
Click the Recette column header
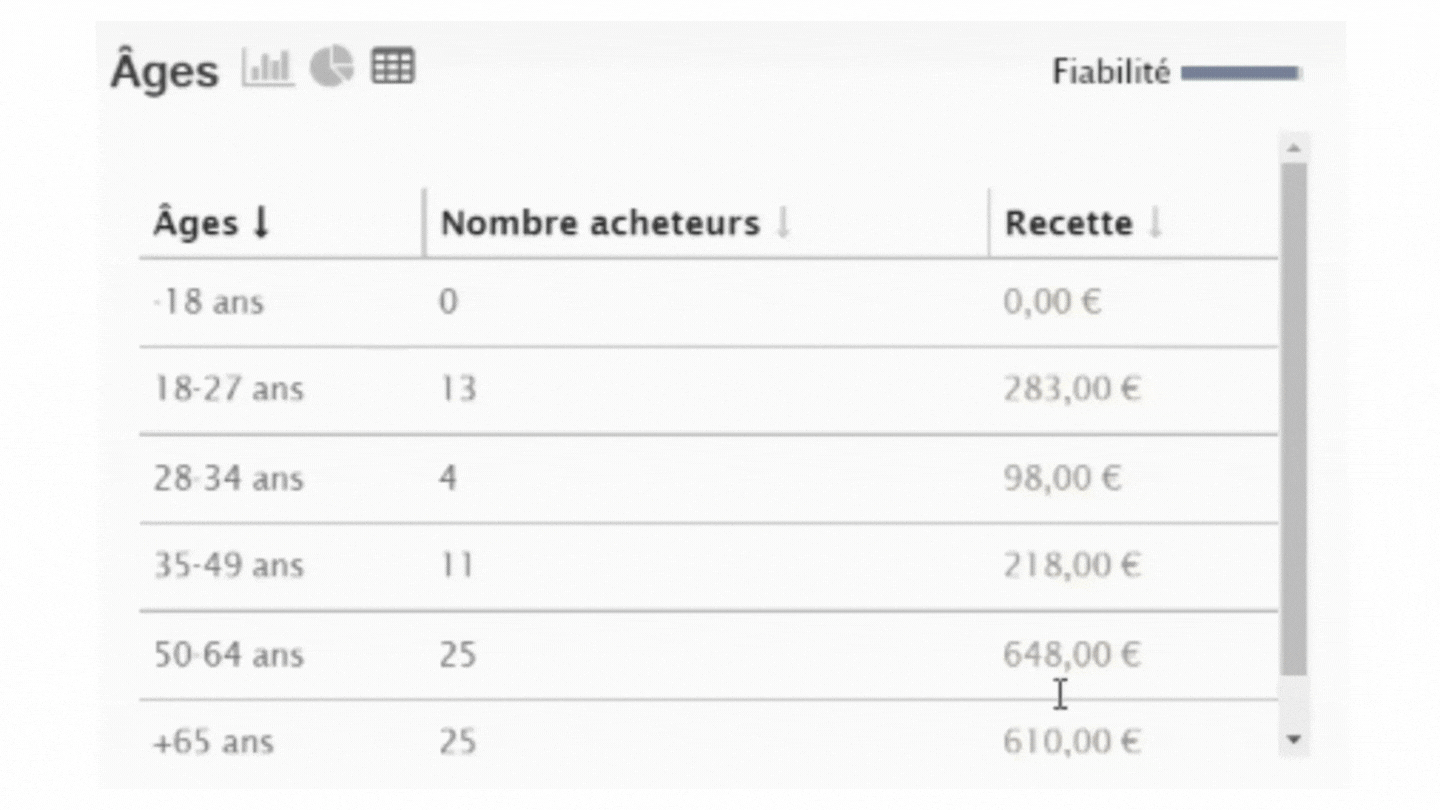coord(1068,224)
